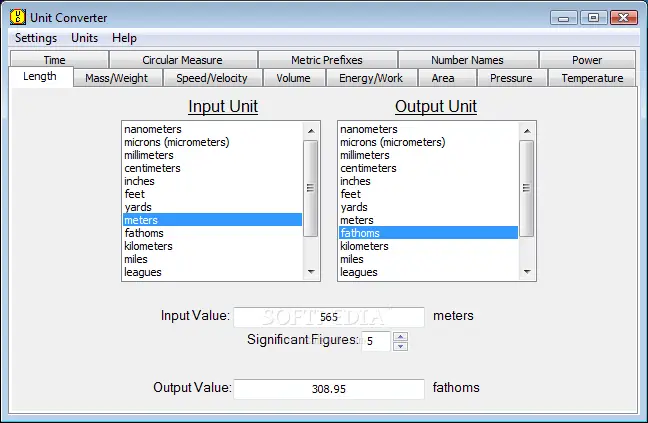Switch to the Number Names tab
The height and width of the screenshot is (423, 648).
click(467, 60)
